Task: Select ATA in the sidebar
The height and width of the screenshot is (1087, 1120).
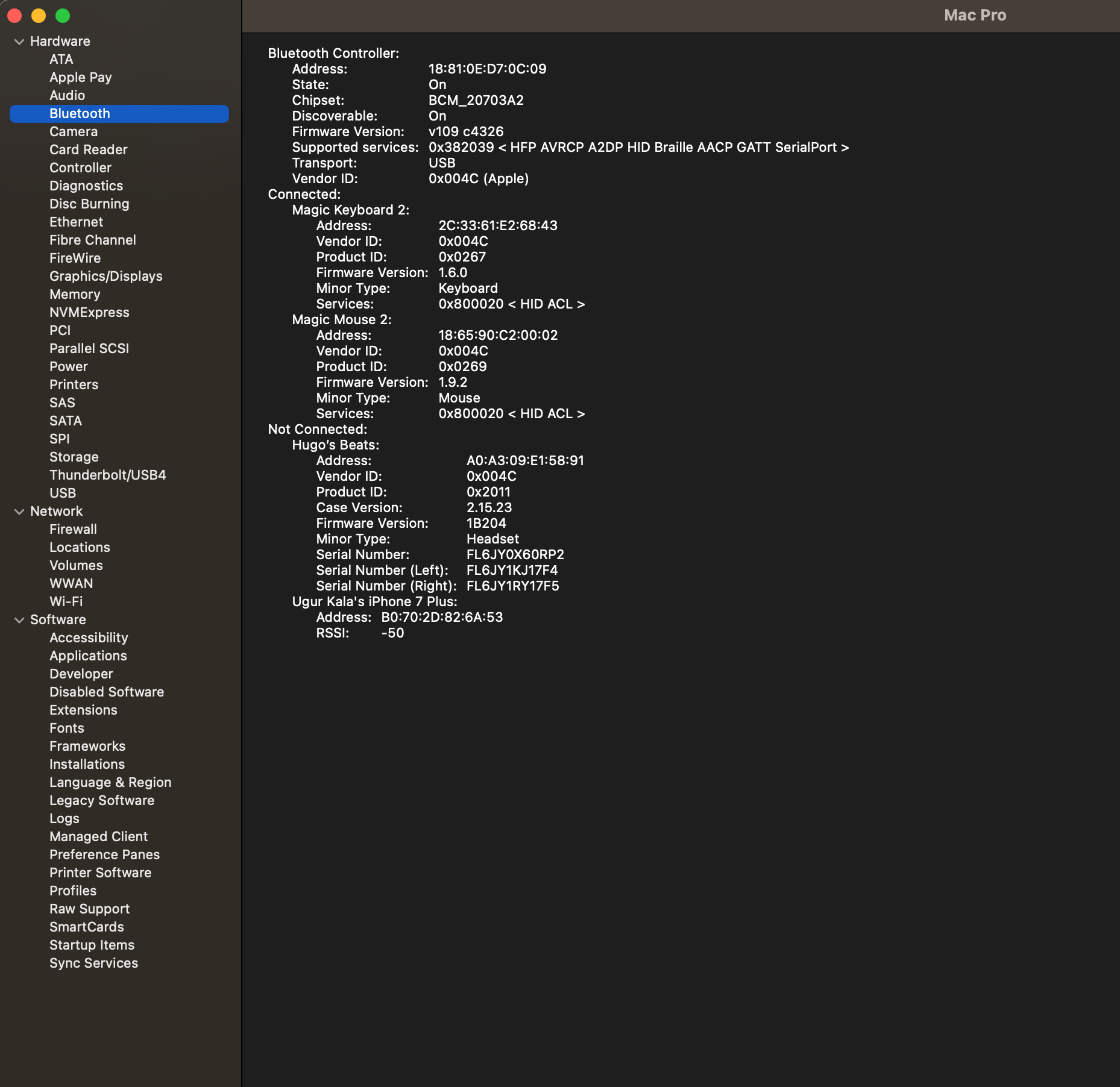Action: coord(61,59)
